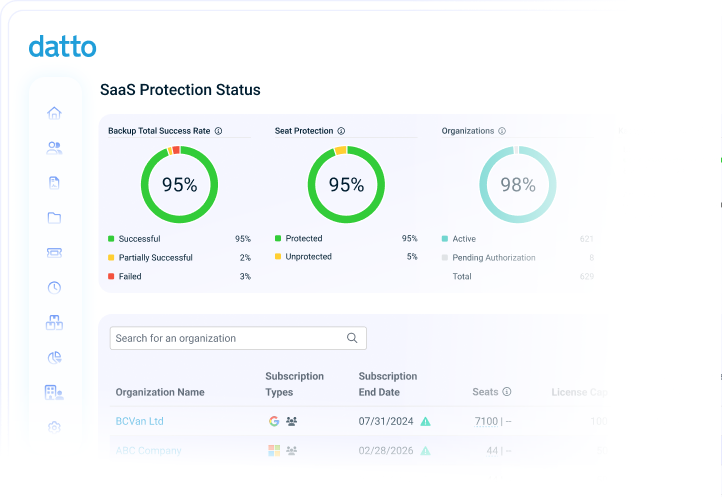Sort by Organization Name column header

(160, 392)
